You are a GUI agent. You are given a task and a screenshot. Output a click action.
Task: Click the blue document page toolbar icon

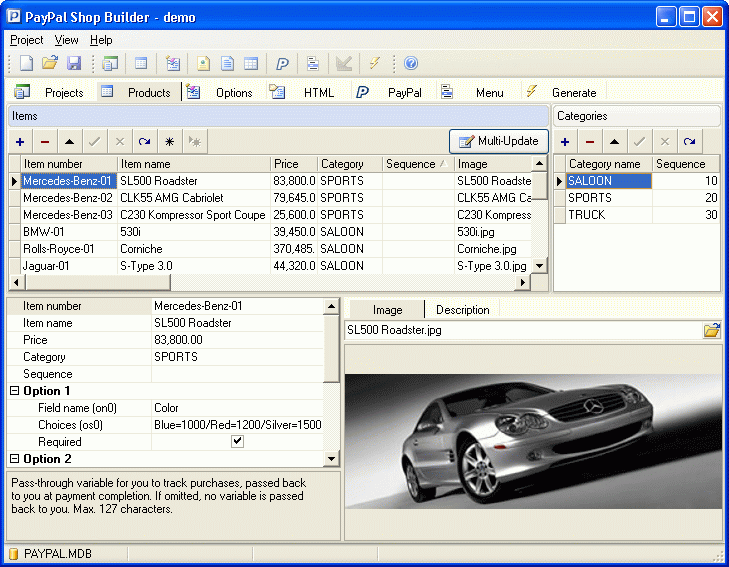[x=227, y=63]
